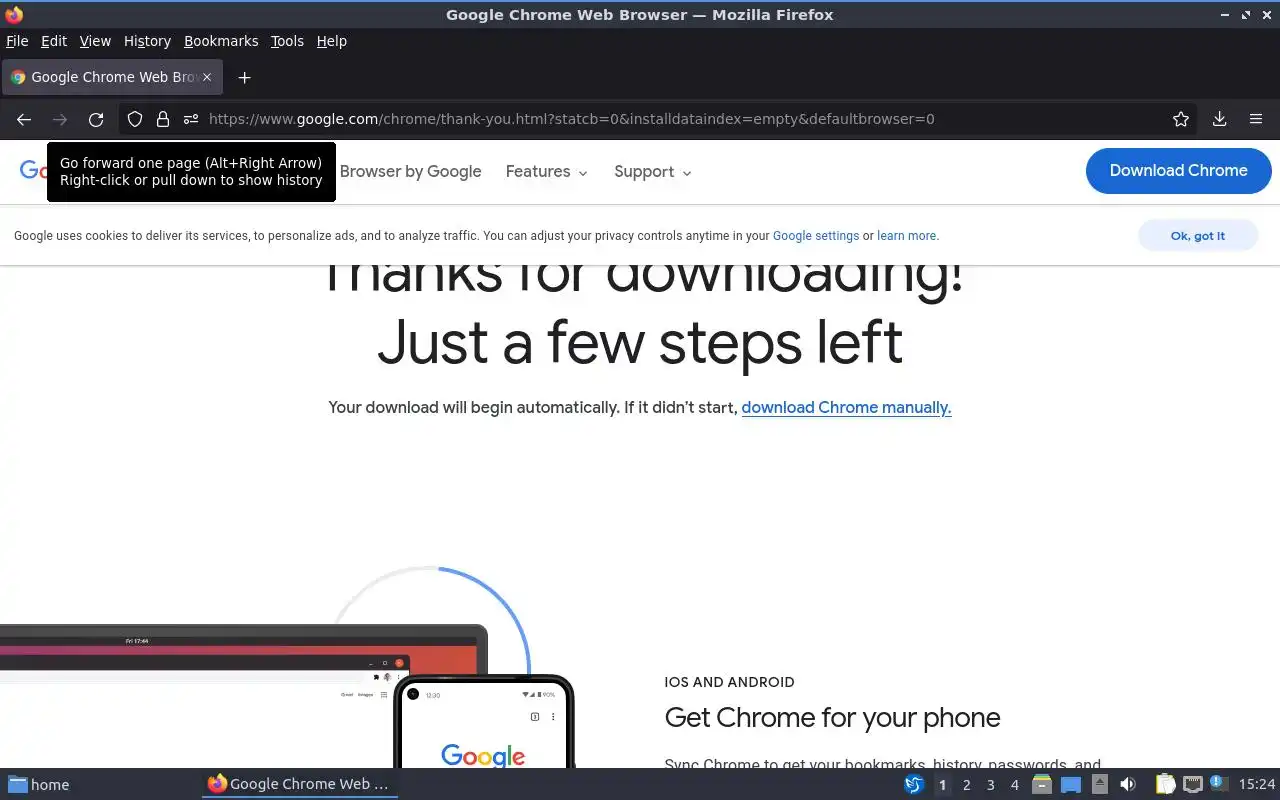
Task: Switch to workspace 3
Action: pyautogui.click(x=991, y=785)
